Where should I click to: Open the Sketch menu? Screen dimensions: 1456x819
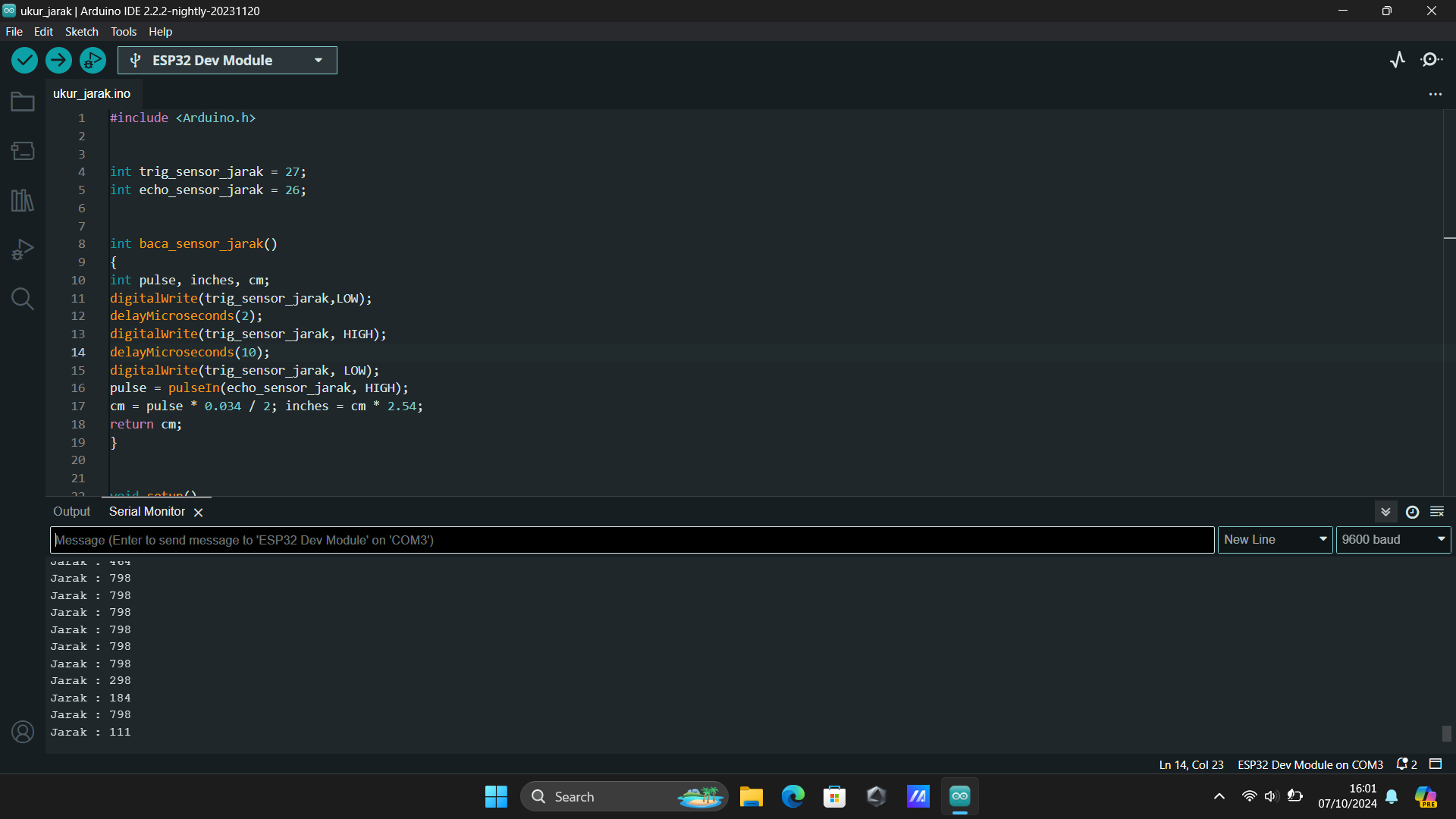(81, 31)
